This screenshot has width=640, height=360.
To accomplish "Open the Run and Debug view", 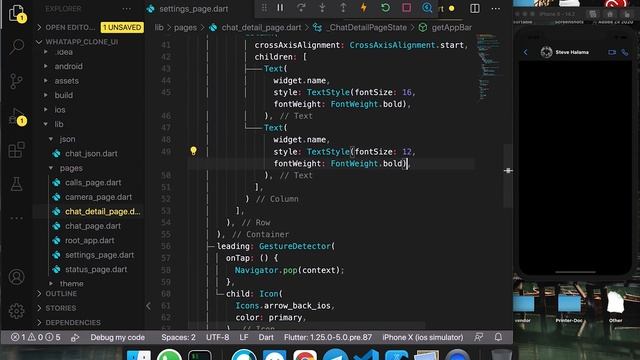I will point(17,117).
